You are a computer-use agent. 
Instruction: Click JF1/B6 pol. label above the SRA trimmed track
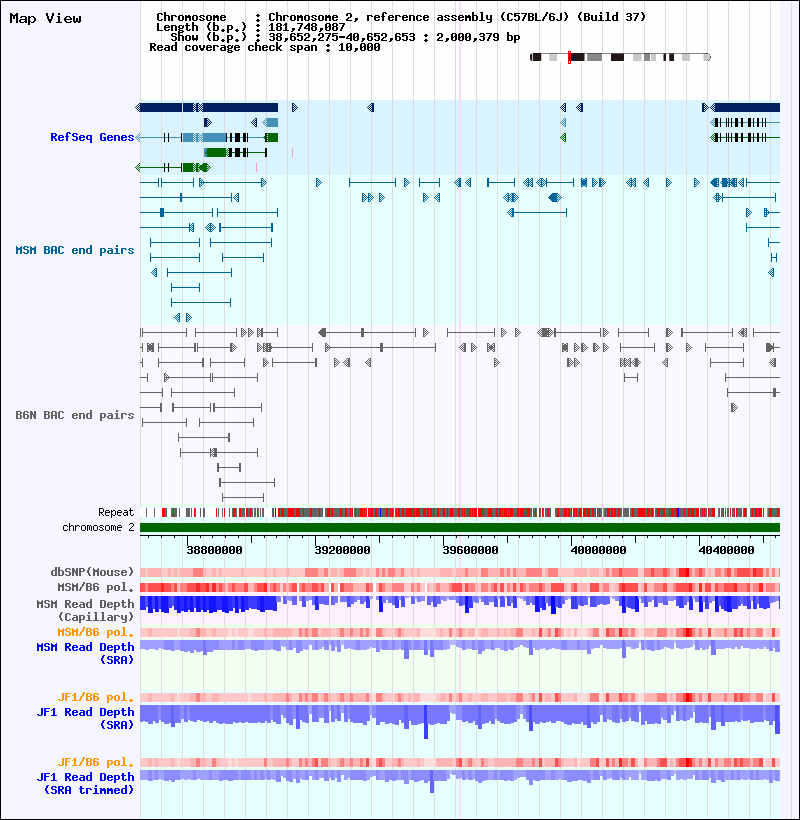tap(96, 762)
